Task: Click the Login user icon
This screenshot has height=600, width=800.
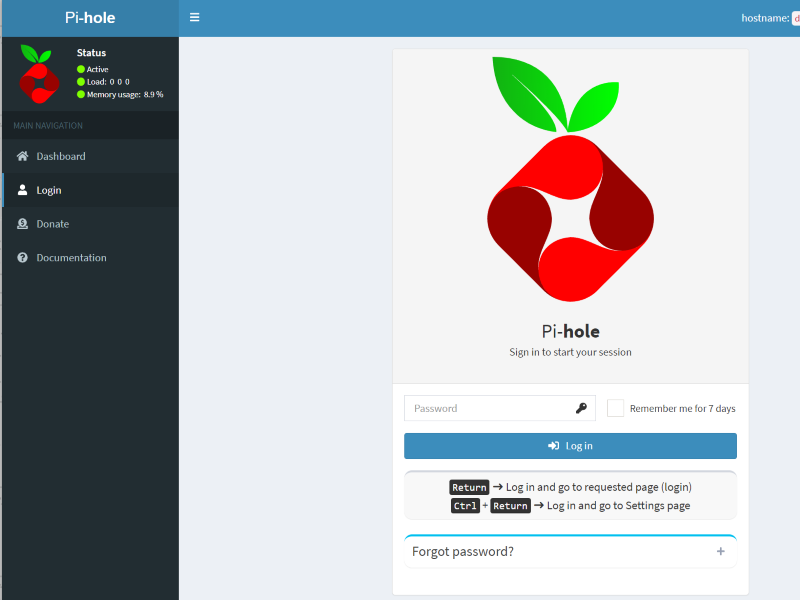Action: point(22,190)
